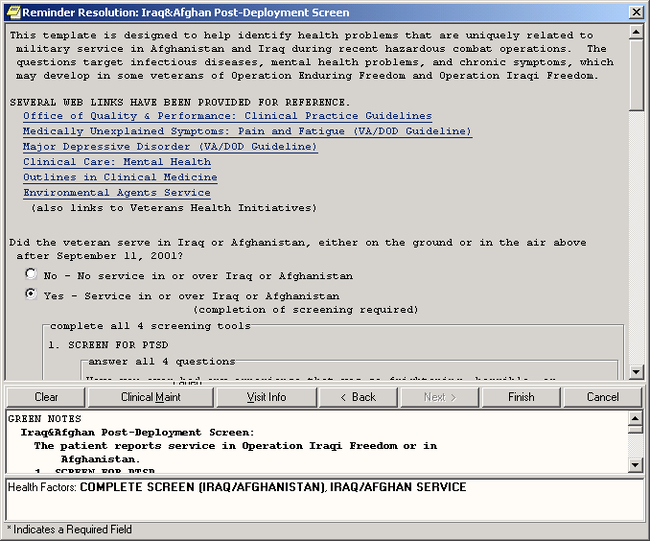Open Clinical Care: Mental Health link
This screenshot has width=650, height=541.
pyautogui.click(x=117, y=162)
